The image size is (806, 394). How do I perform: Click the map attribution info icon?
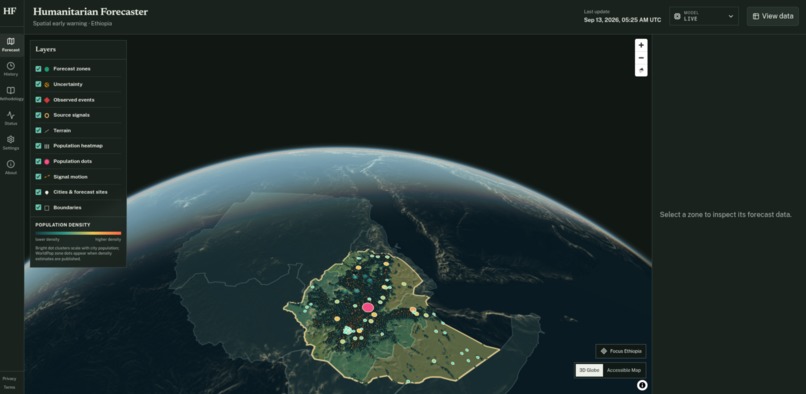pyautogui.click(x=642, y=385)
